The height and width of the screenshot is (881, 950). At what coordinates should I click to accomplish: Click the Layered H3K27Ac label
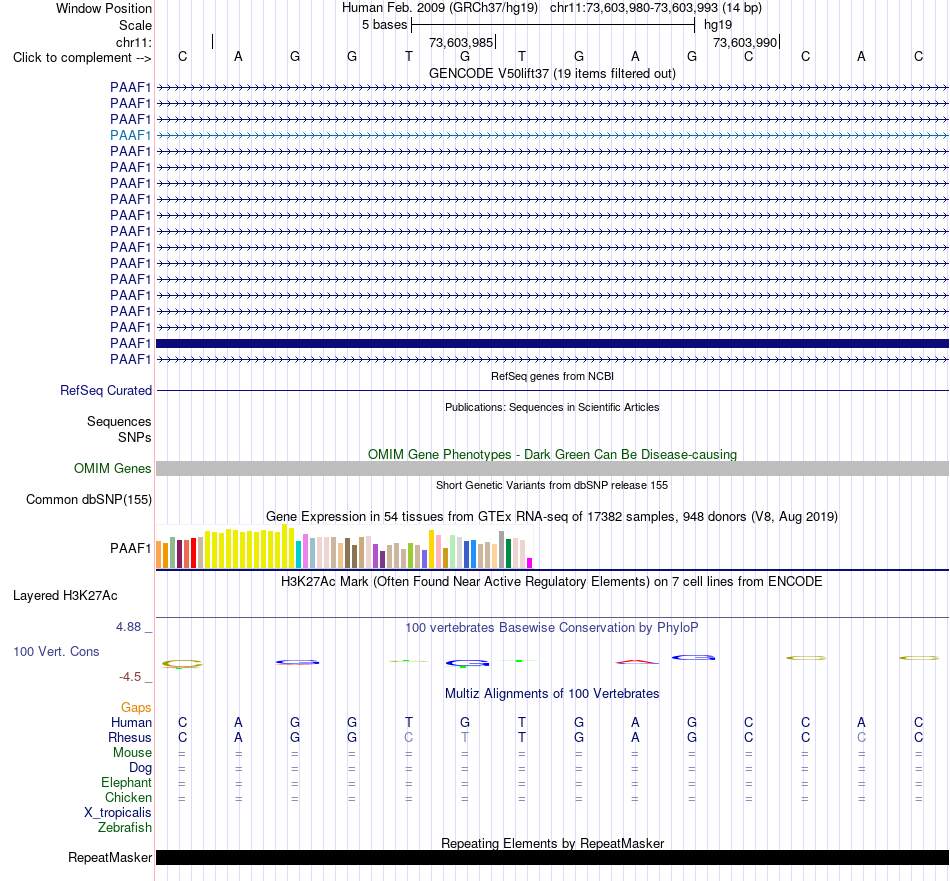(65, 596)
